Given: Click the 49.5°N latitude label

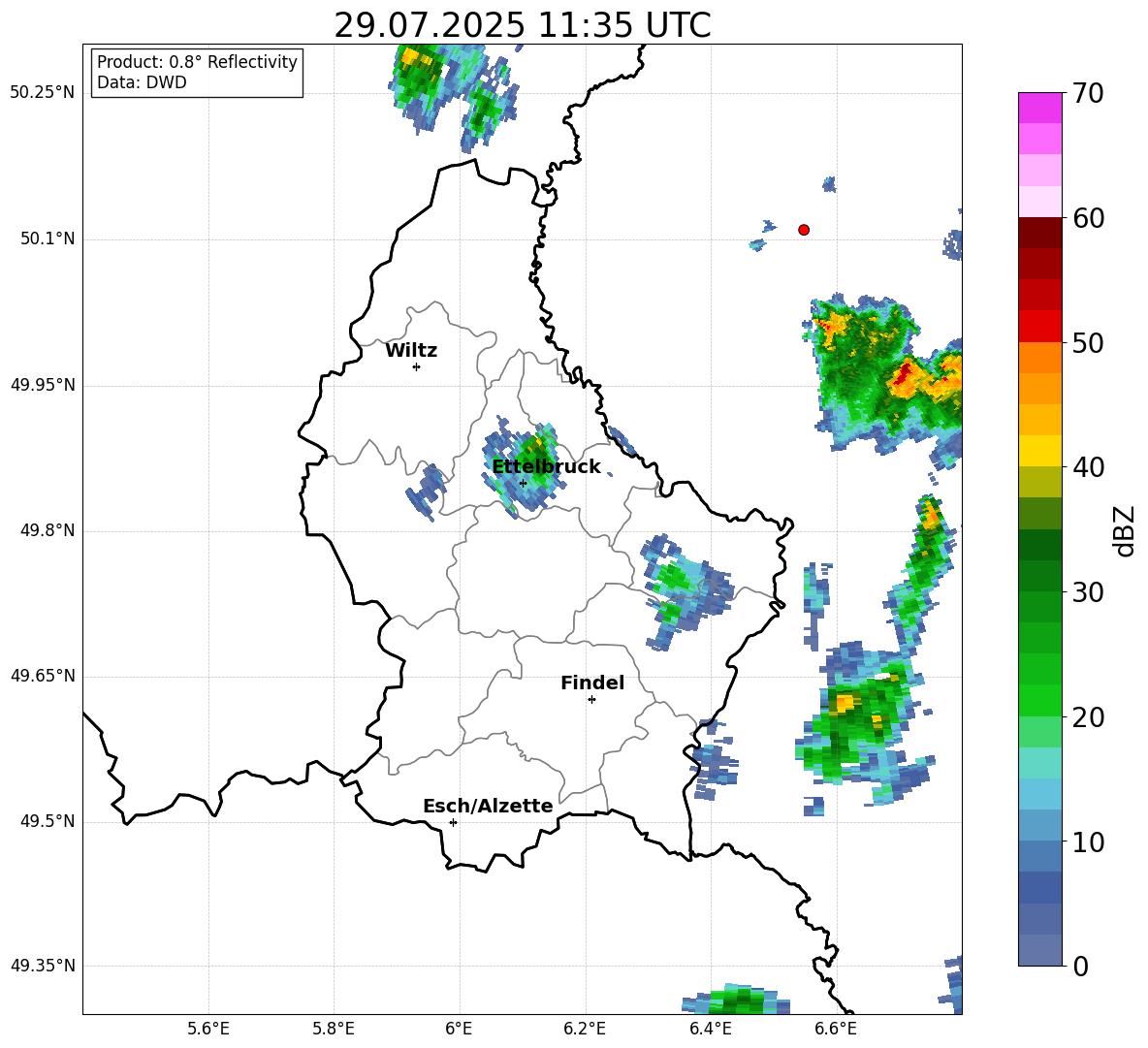Looking at the screenshot, I should coord(48,821).
